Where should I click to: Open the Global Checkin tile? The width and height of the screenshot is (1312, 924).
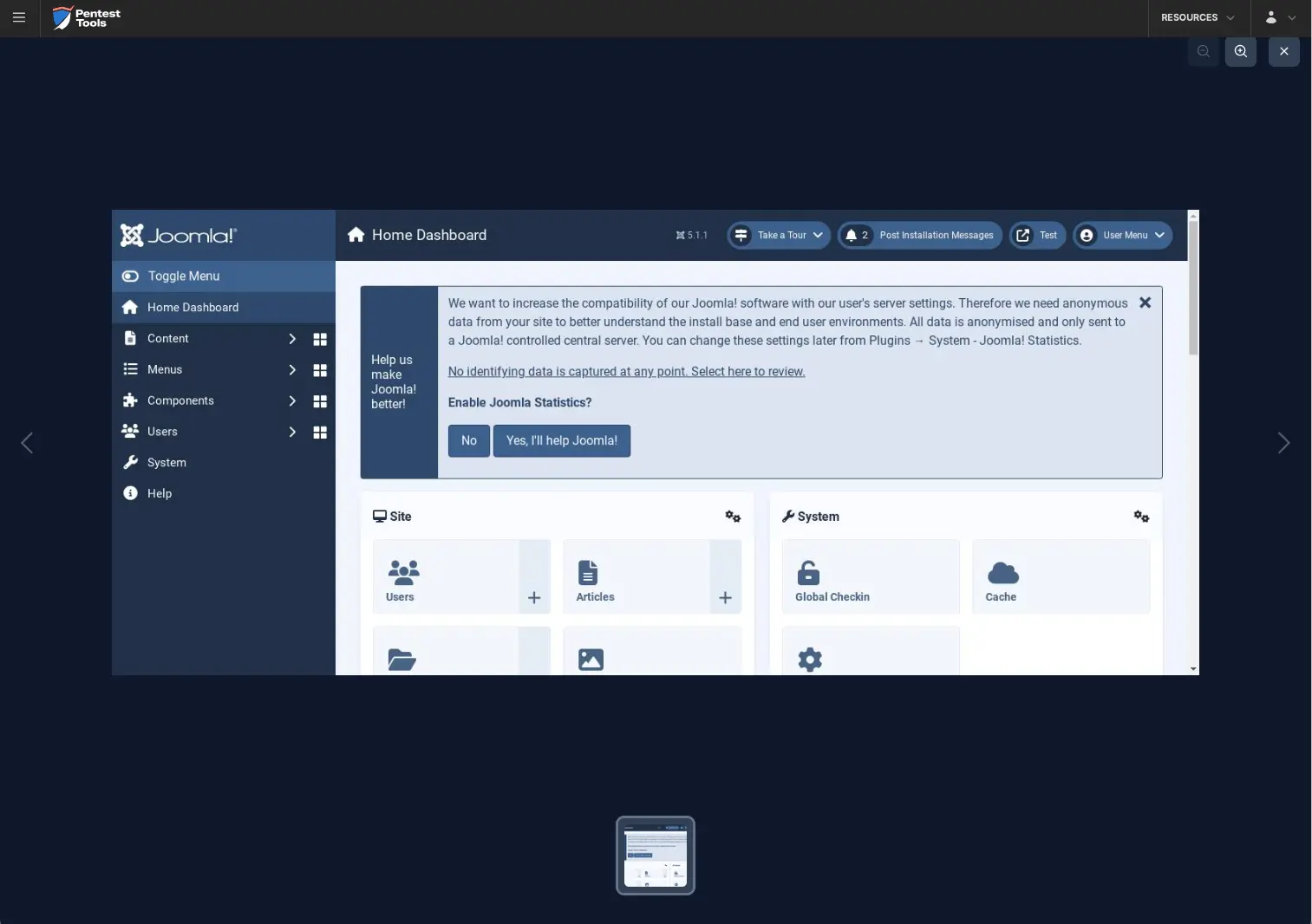point(871,576)
